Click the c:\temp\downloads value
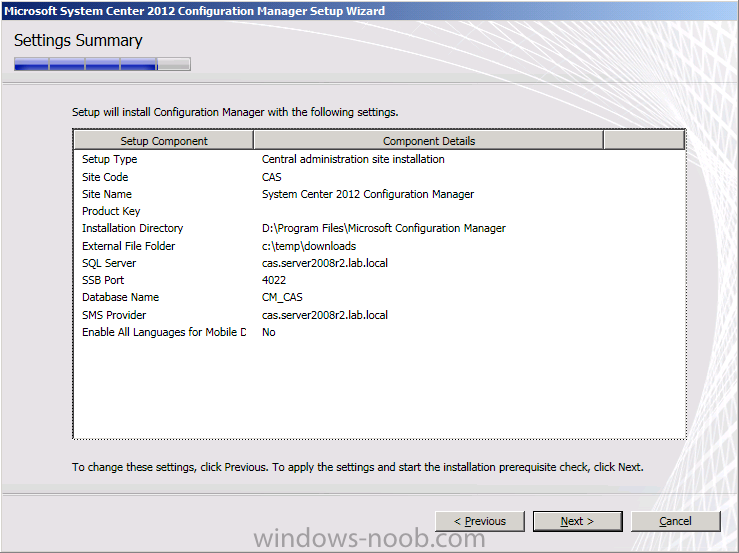The width and height of the screenshot is (739, 553). (x=309, y=246)
